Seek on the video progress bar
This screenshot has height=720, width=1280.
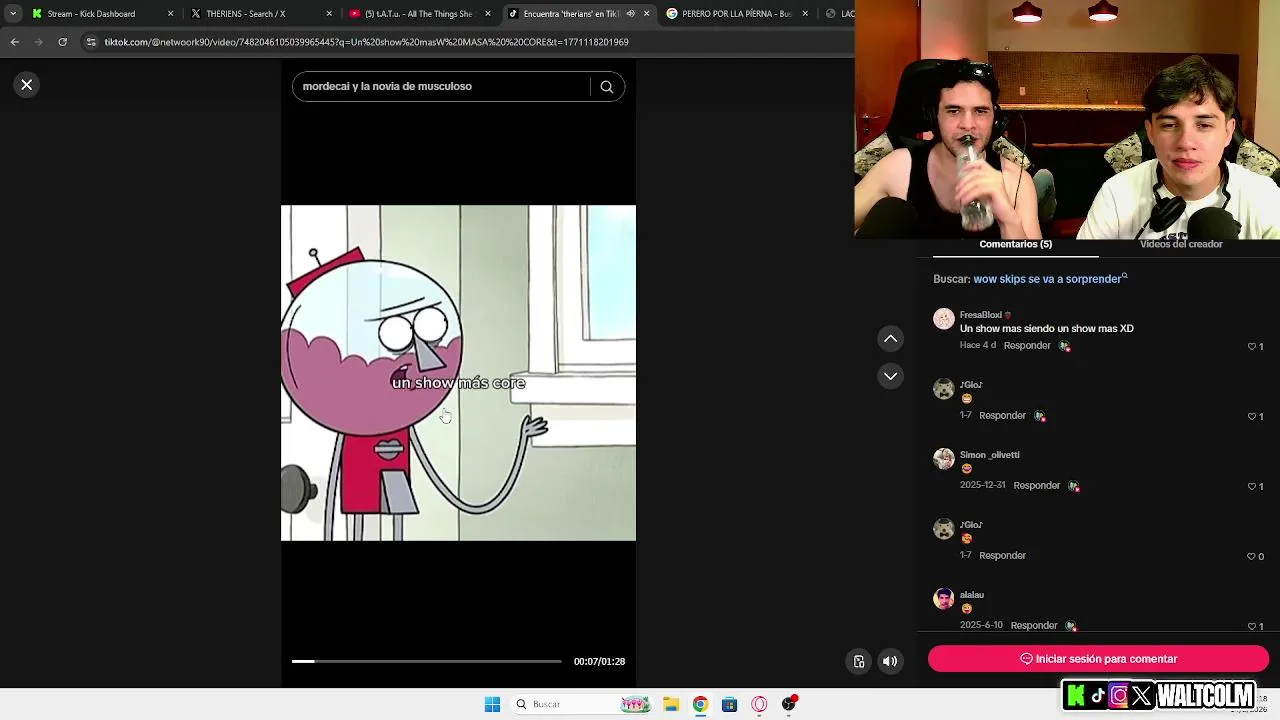pos(426,661)
